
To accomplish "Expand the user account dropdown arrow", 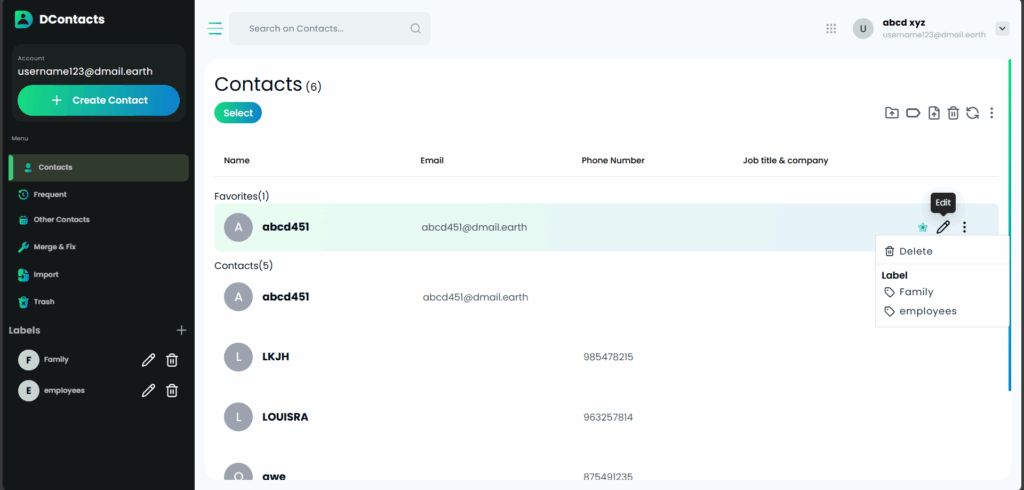I will tap(1002, 29).
